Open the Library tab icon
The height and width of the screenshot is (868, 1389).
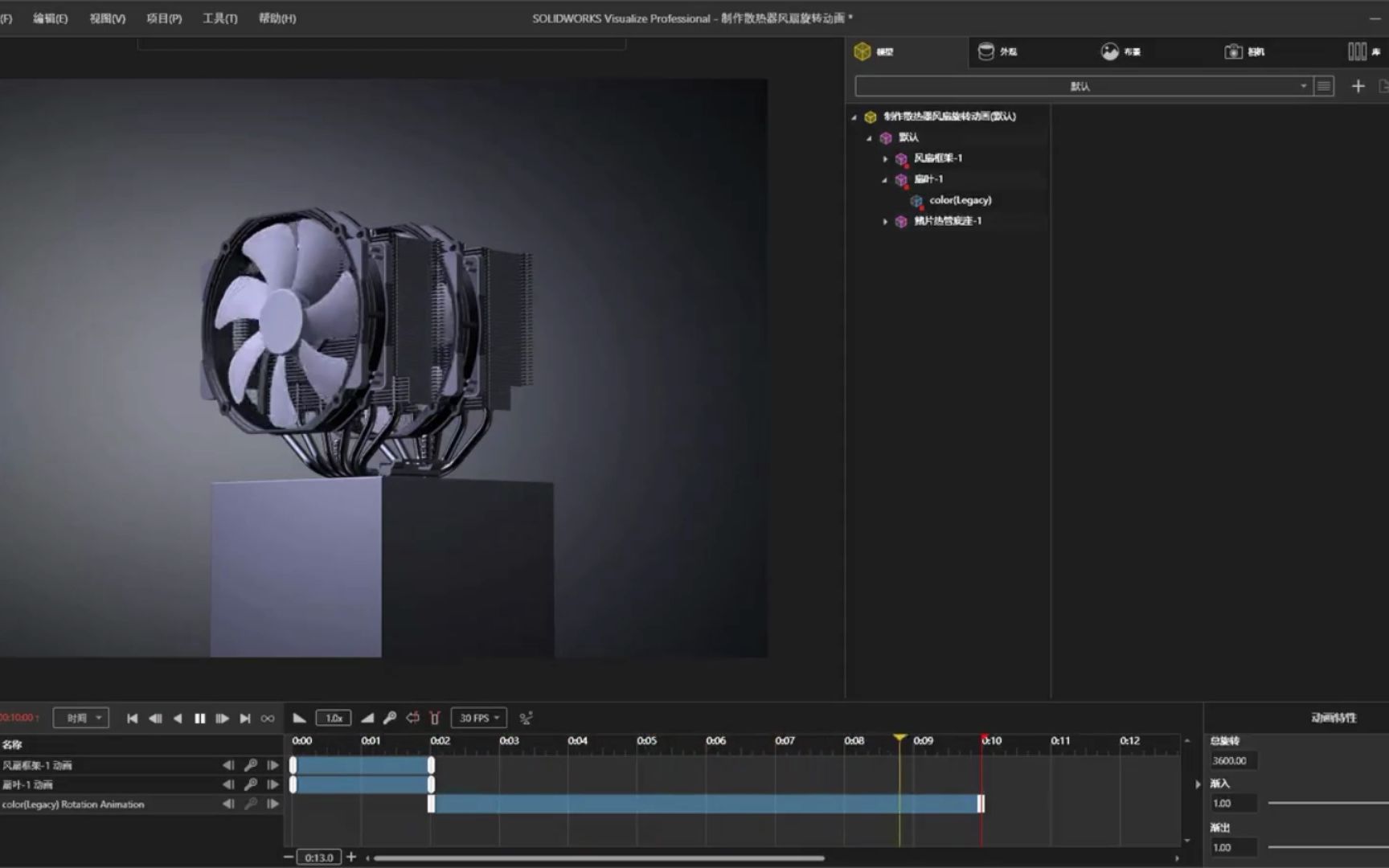(1361, 51)
